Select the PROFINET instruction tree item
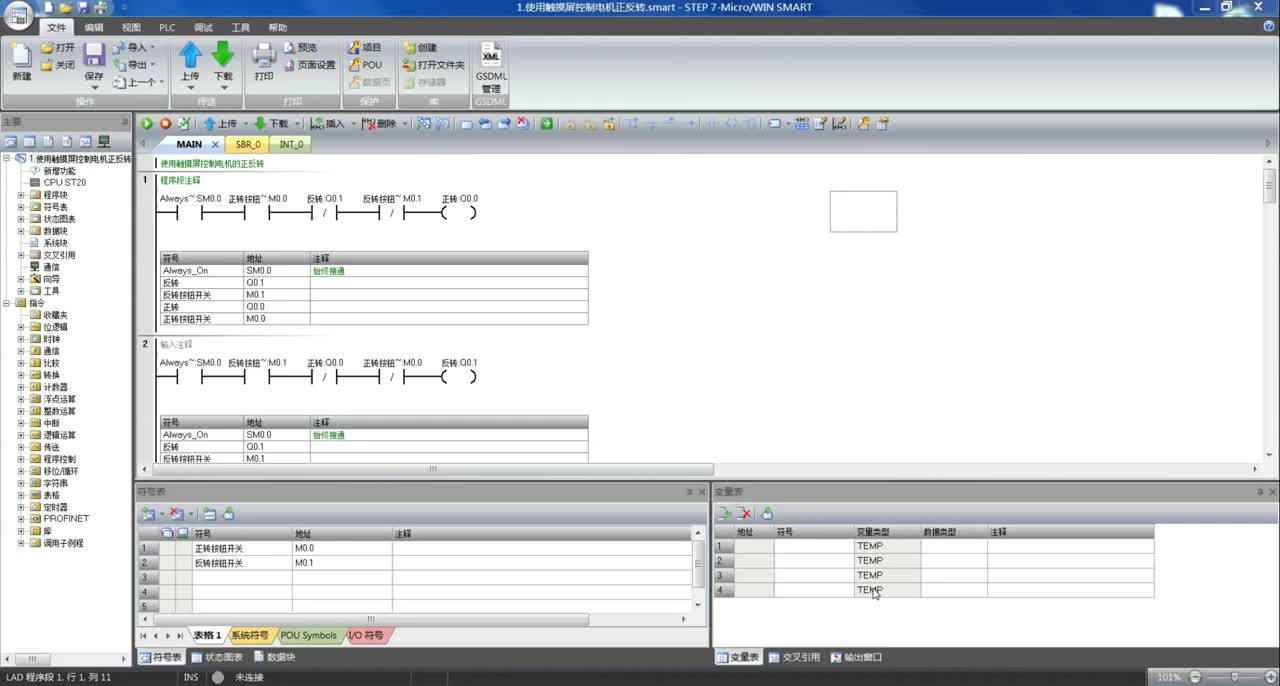This screenshot has height=686, width=1280. click(x=66, y=519)
